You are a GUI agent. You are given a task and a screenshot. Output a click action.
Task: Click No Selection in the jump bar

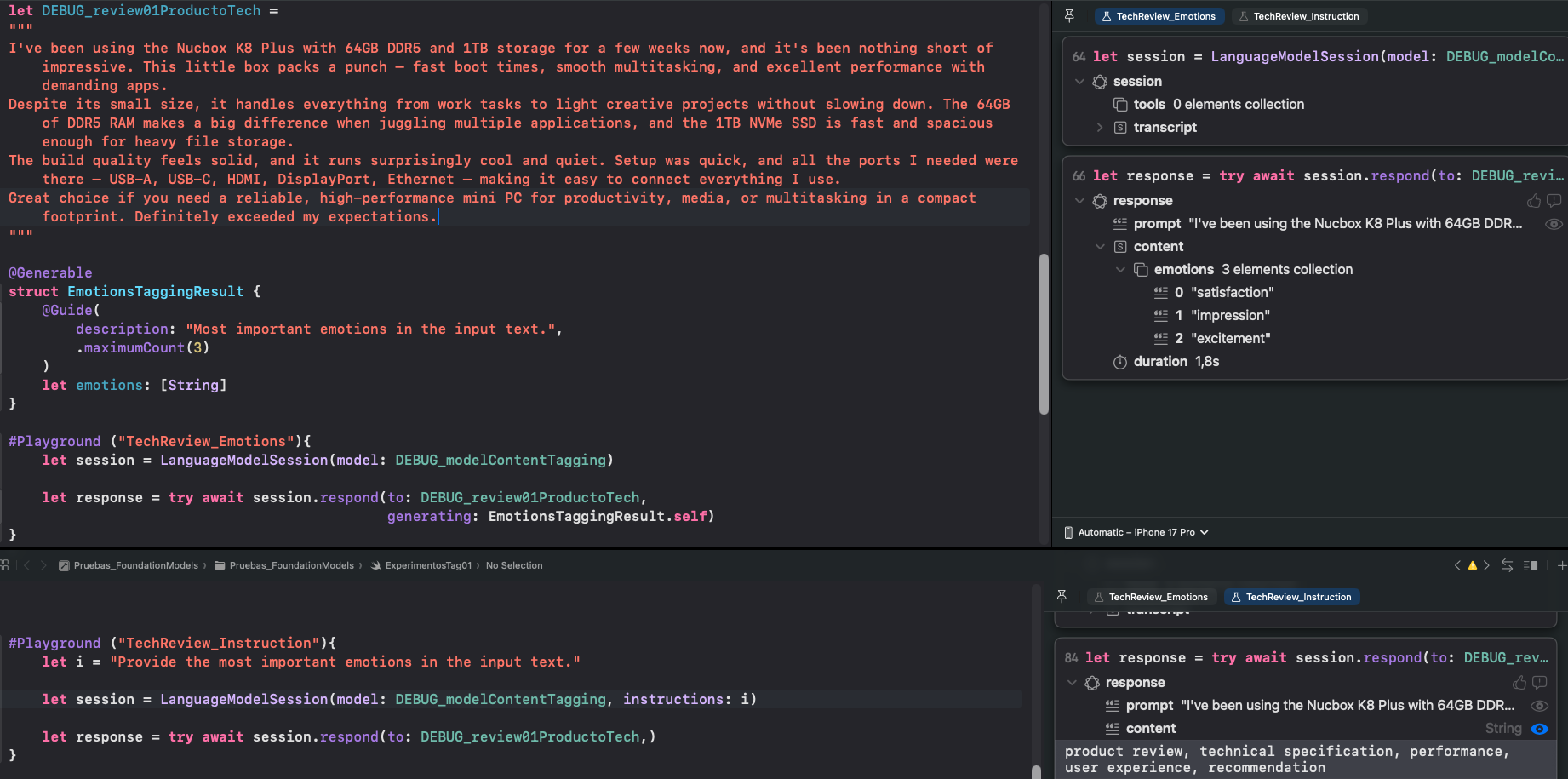514,565
